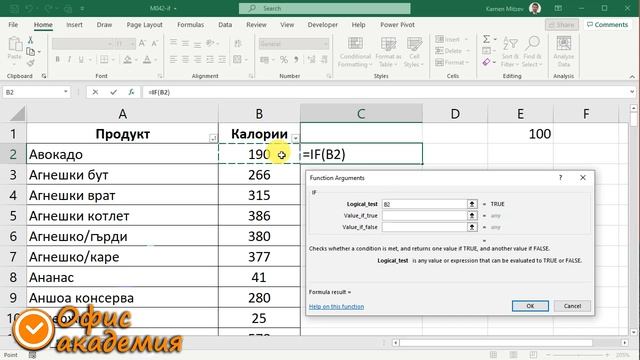Click the Merge & Center icon
Screen dimensions: 640x360
pyautogui.click(x=237, y=60)
